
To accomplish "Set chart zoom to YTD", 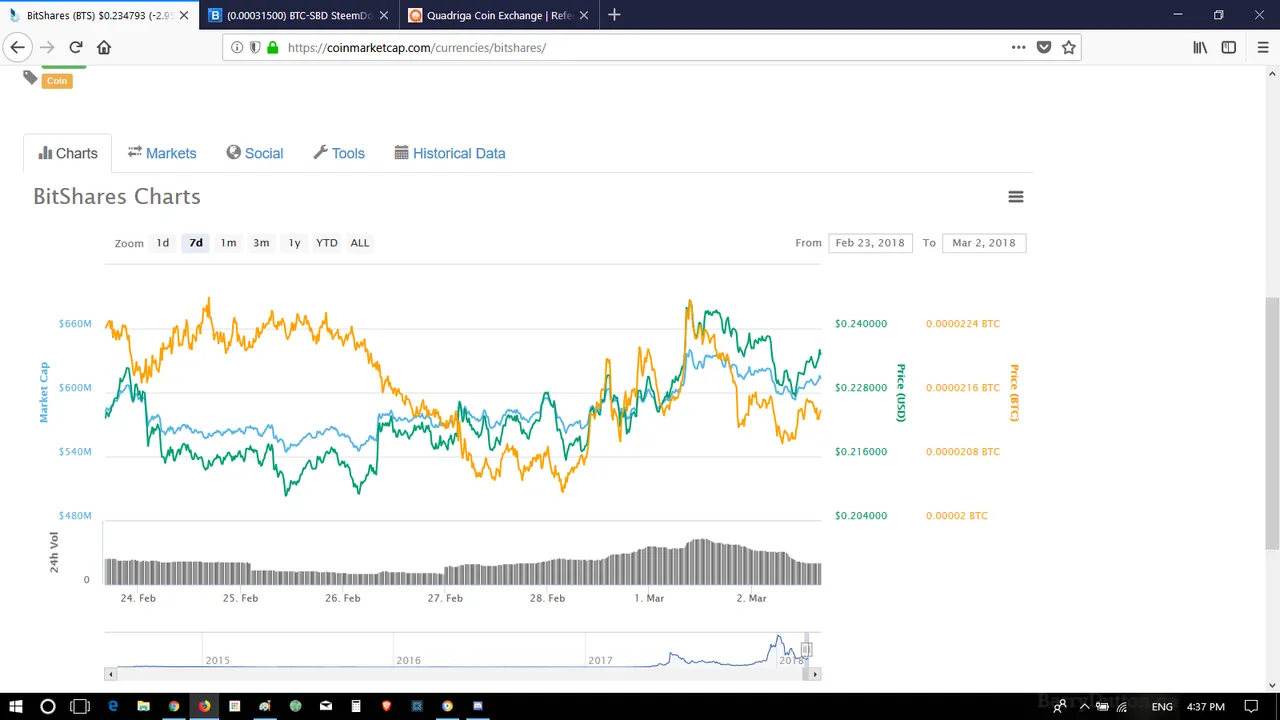I will (327, 243).
